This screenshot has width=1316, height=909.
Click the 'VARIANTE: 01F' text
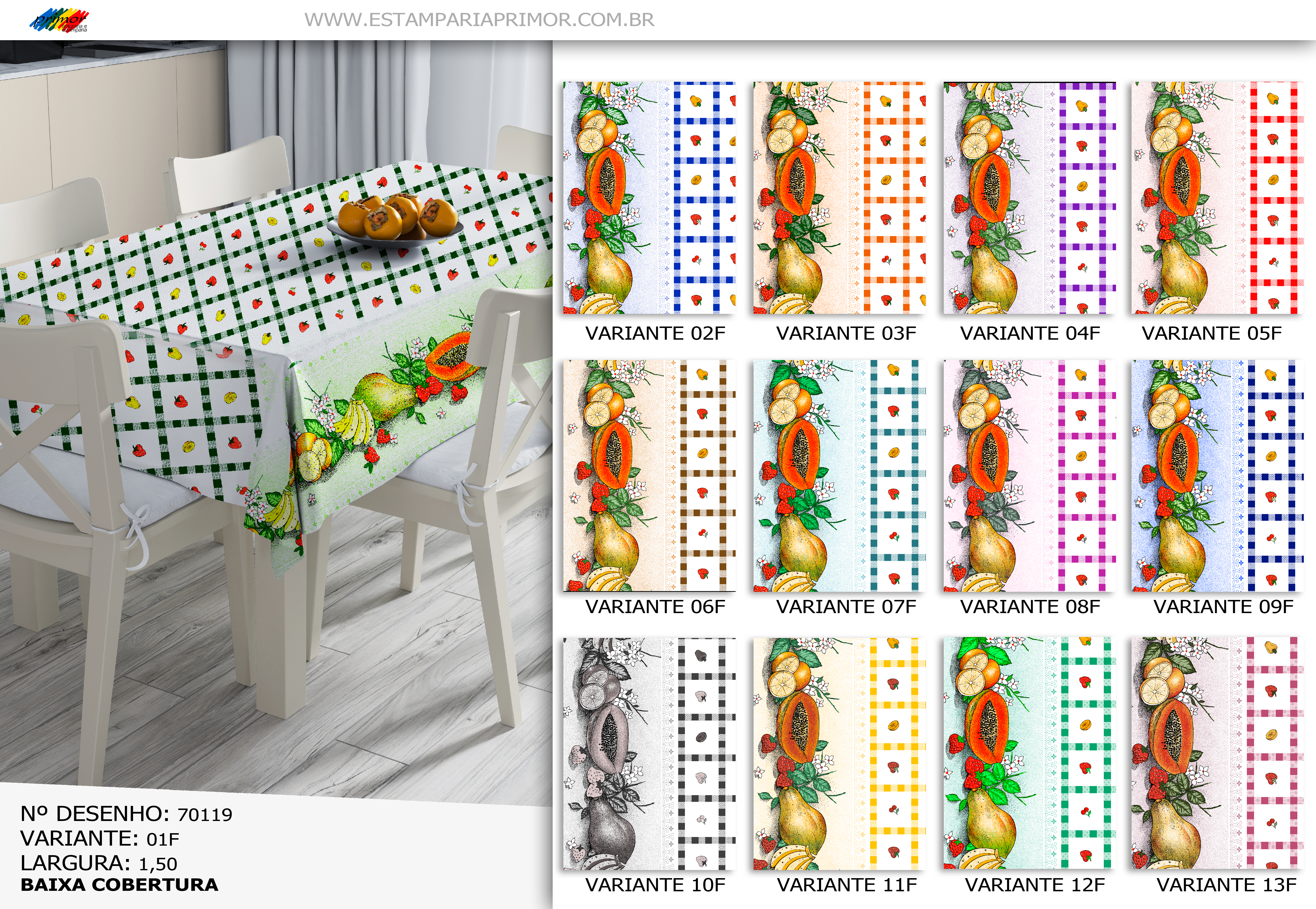100,838
